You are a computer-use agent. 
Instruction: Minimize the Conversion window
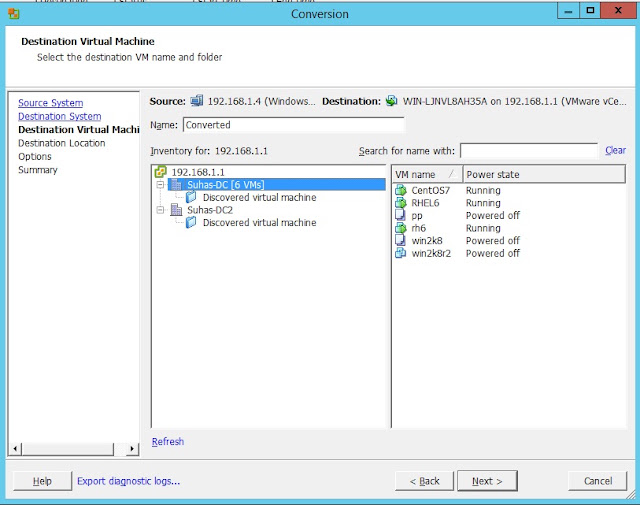click(x=568, y=11)
